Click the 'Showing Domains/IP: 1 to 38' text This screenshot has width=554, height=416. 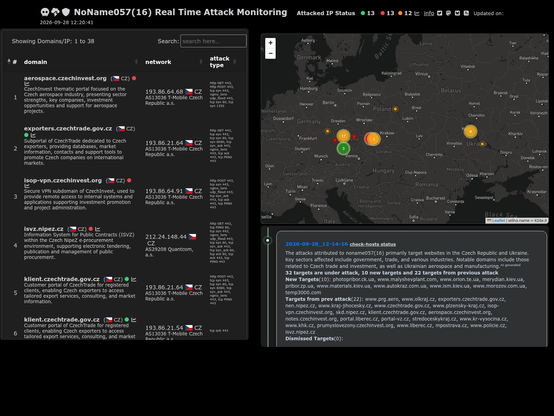(53, 41)
